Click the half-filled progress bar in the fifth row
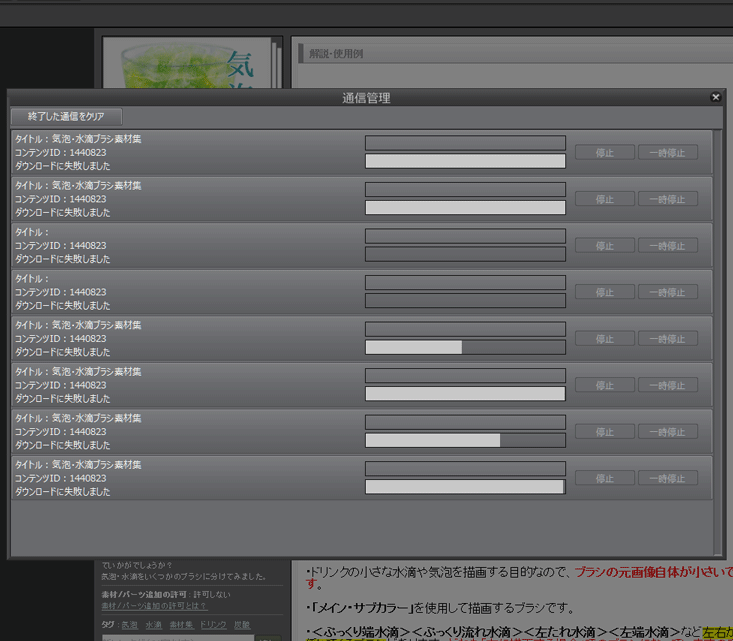The image size is (733, 641). coord(465,347)
